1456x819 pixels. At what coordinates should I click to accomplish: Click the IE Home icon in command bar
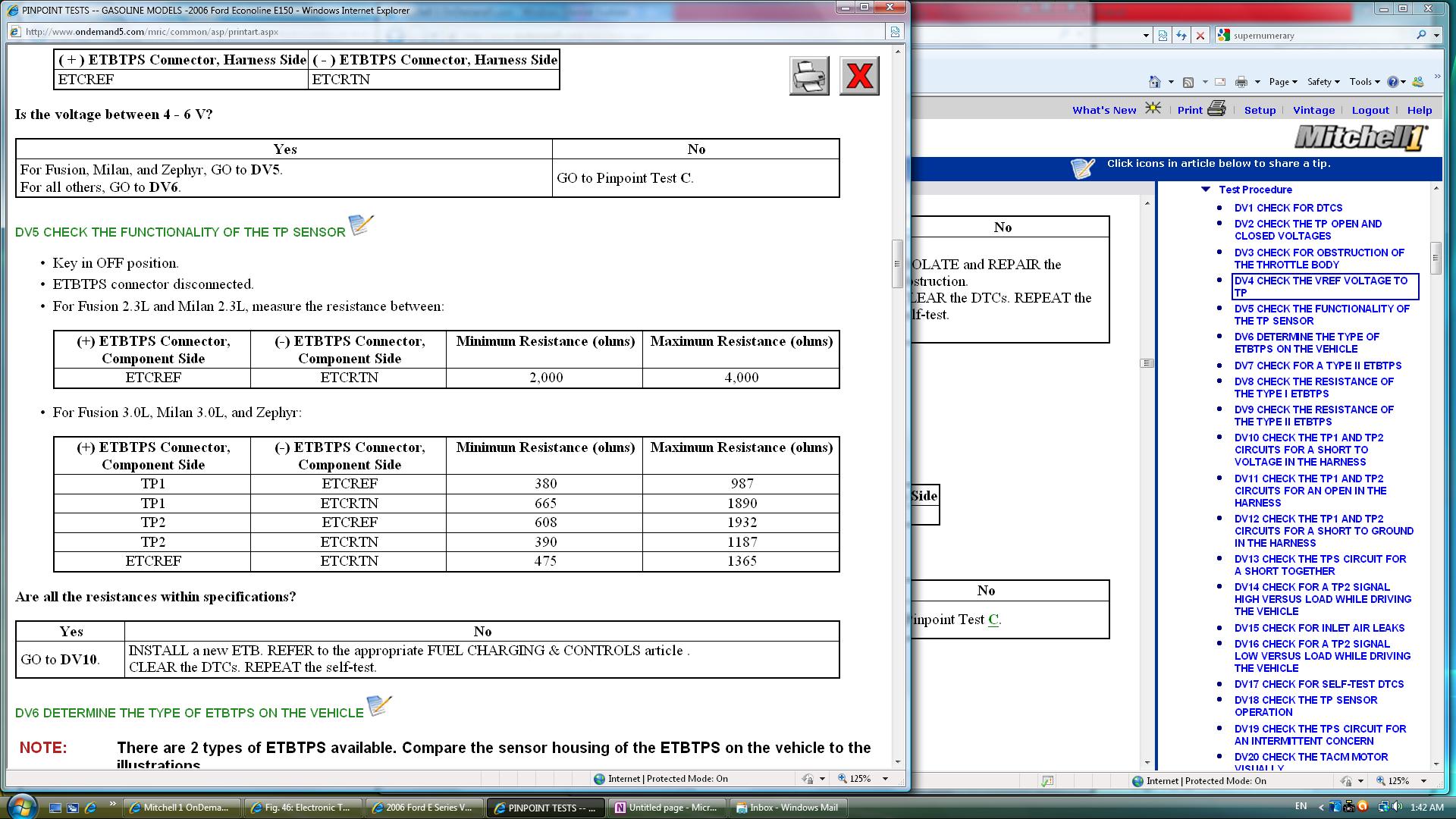(x=1154, y=82)
